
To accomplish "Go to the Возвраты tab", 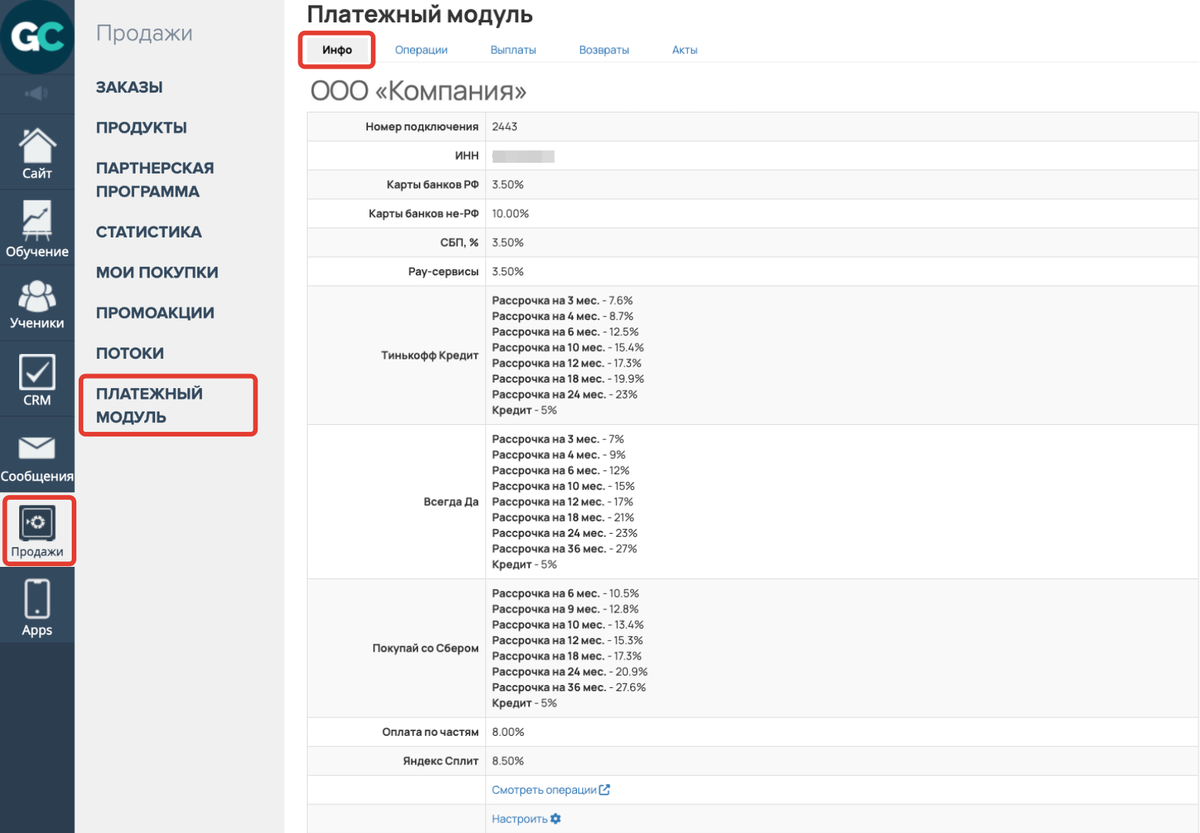I will click(x=604, y=50).
